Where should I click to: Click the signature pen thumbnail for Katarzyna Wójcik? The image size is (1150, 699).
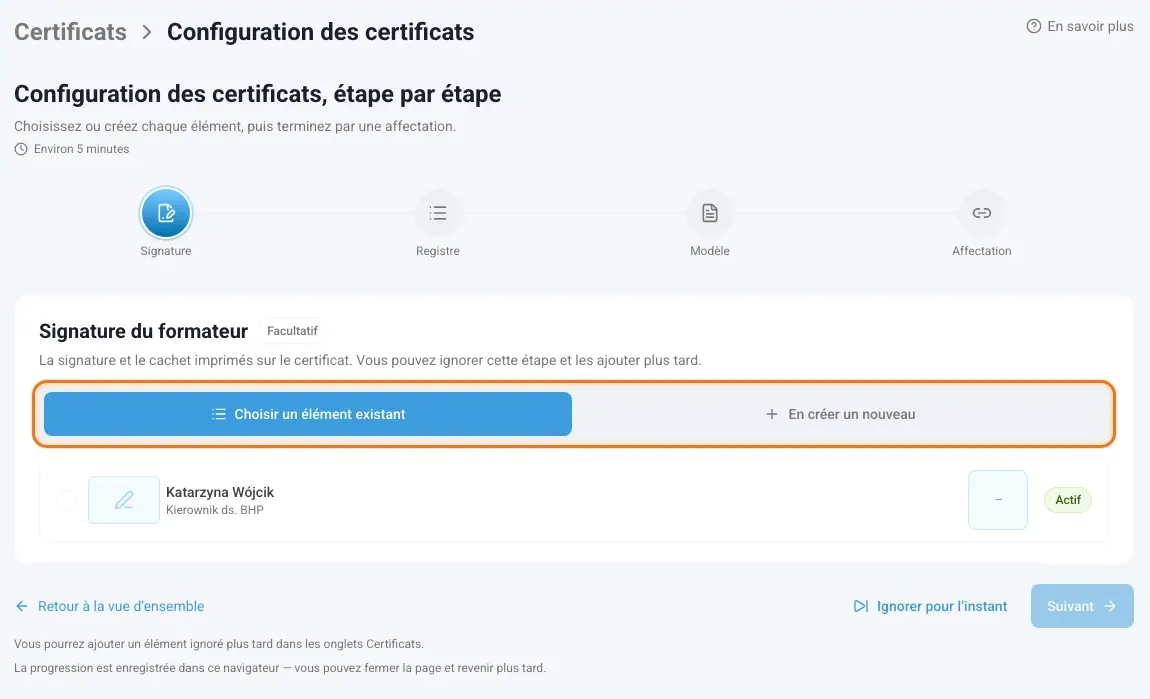pos(124,500)
